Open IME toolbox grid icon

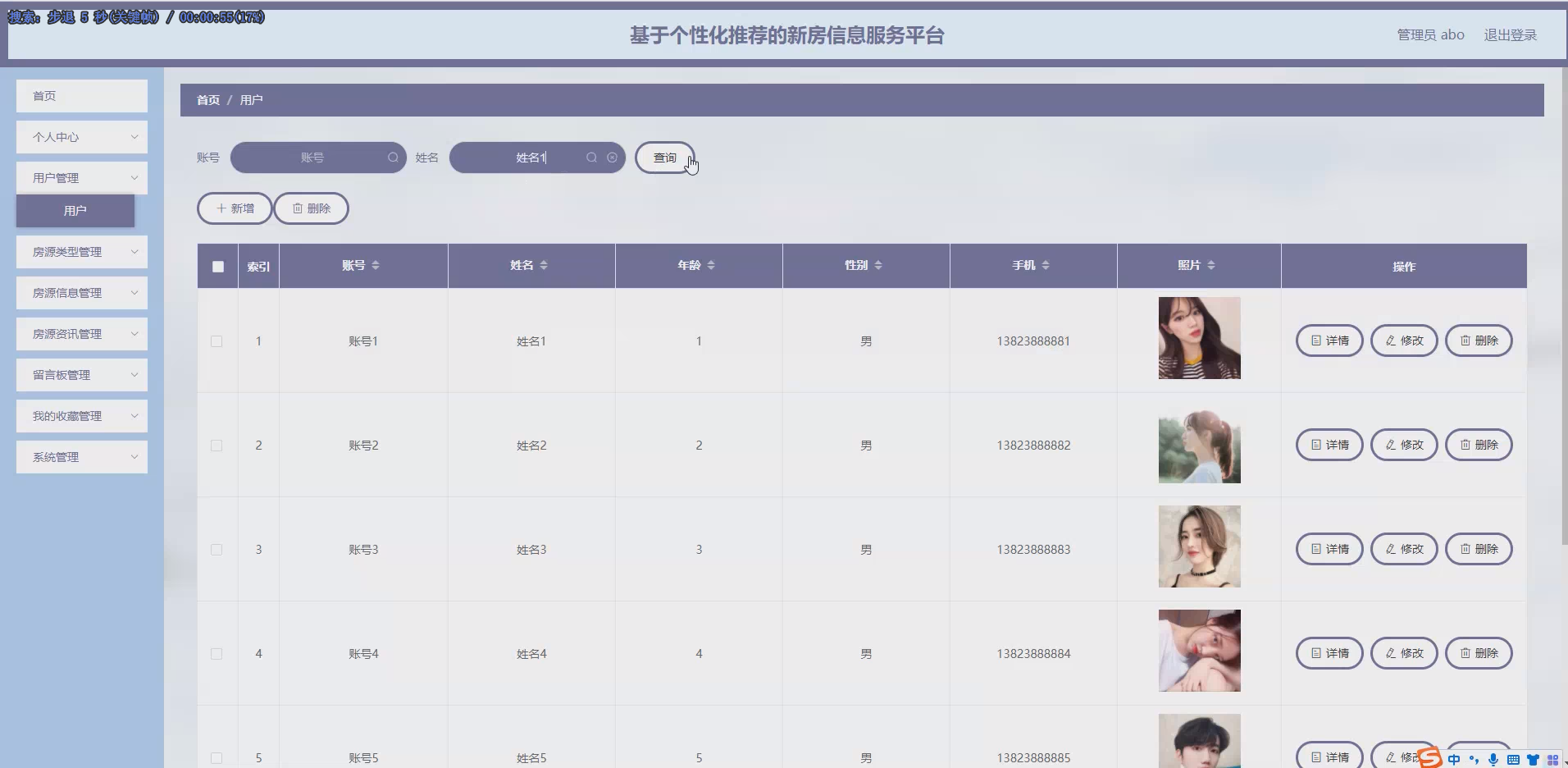point(1552,760)
